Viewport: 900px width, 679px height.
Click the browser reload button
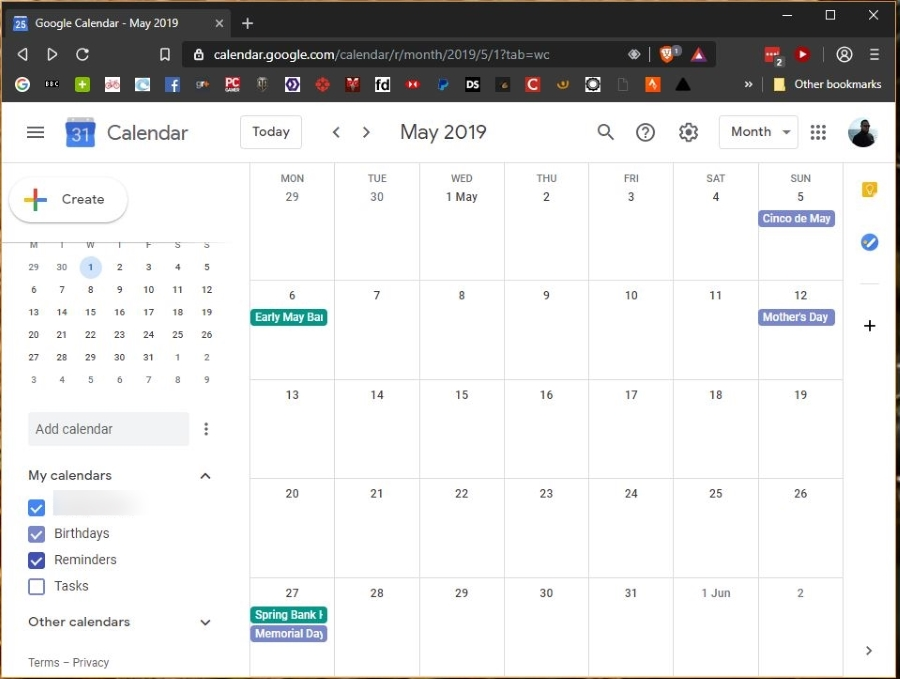point(83,55)
